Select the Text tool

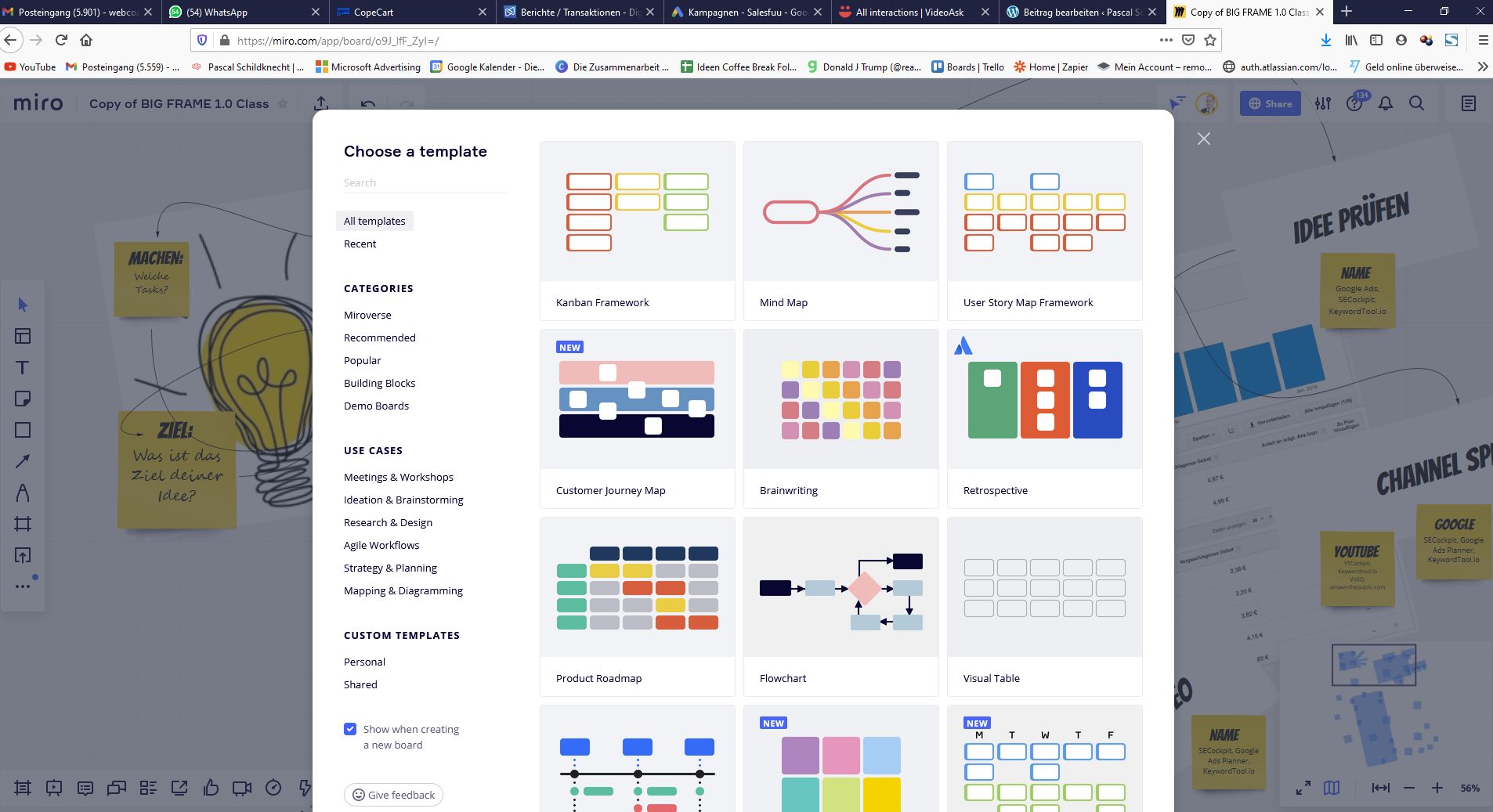pos(23,367)
